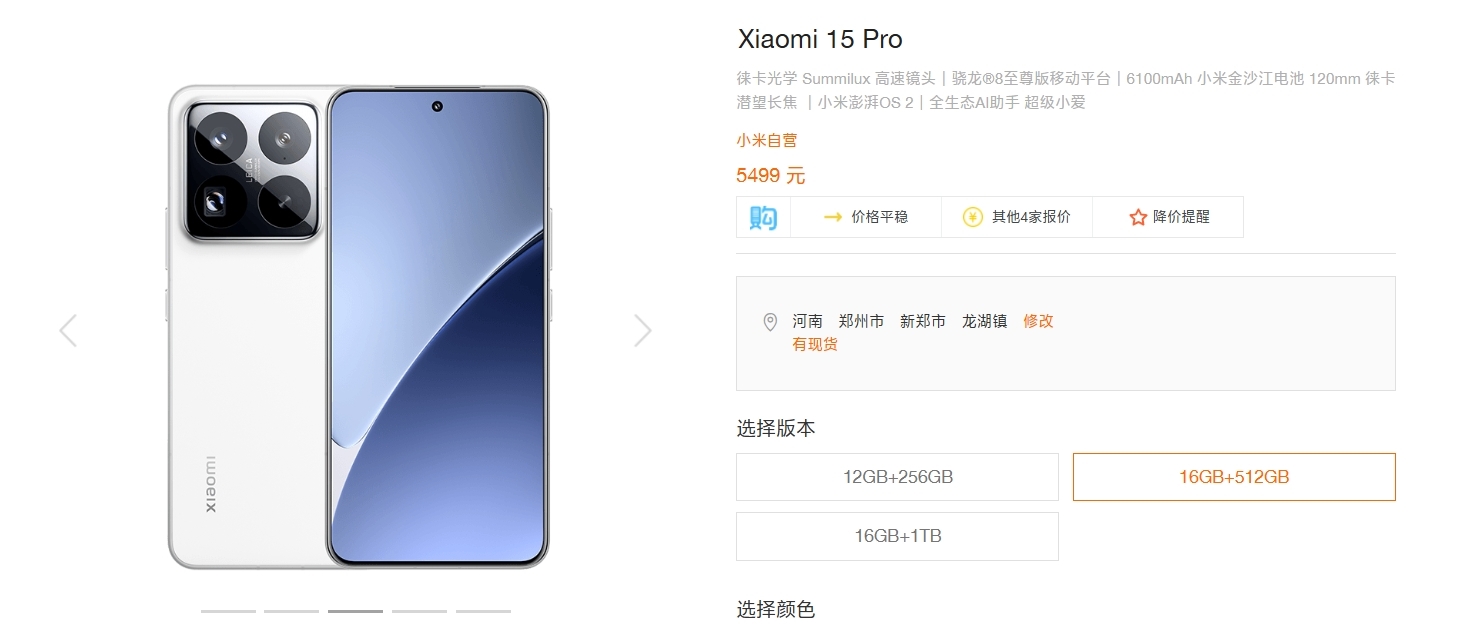
Task: Select the active third image indicator
Action: [355, 611]
